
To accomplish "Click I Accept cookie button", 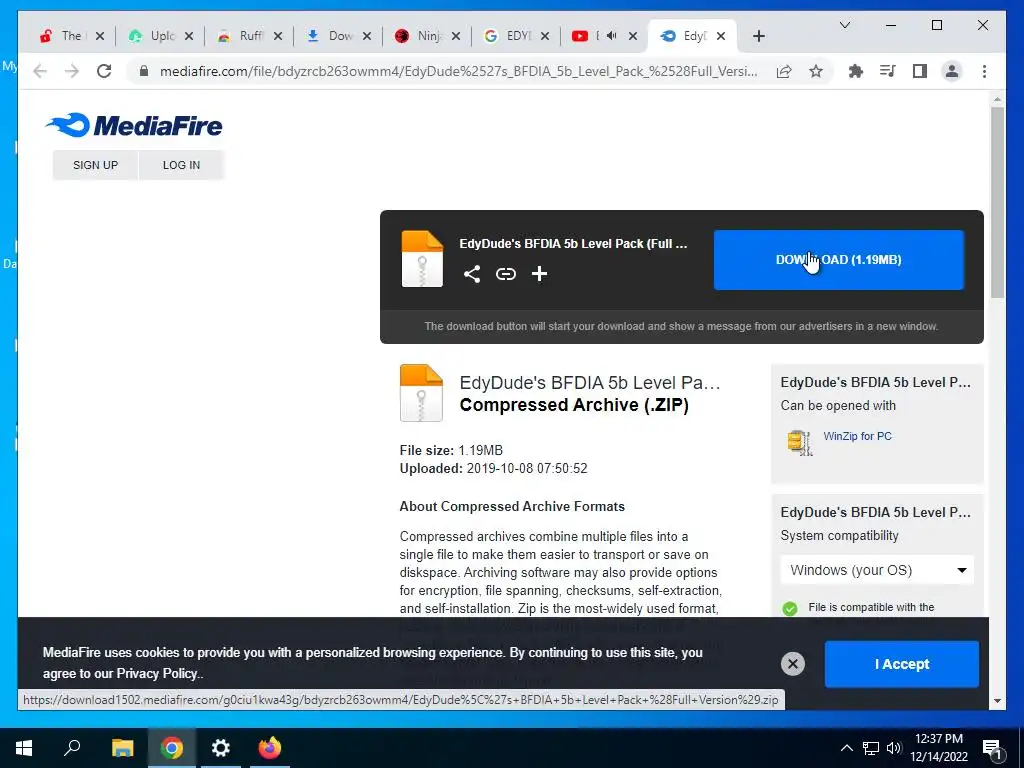I will (x=902, y=664).
